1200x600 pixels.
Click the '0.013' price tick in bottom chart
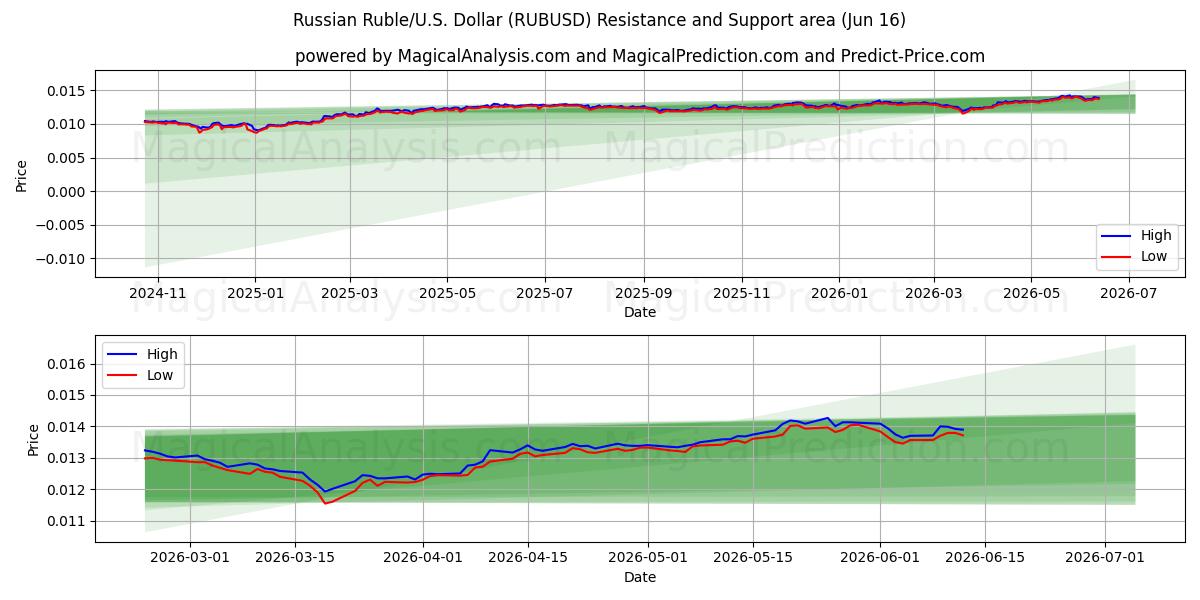coord(67,458)
